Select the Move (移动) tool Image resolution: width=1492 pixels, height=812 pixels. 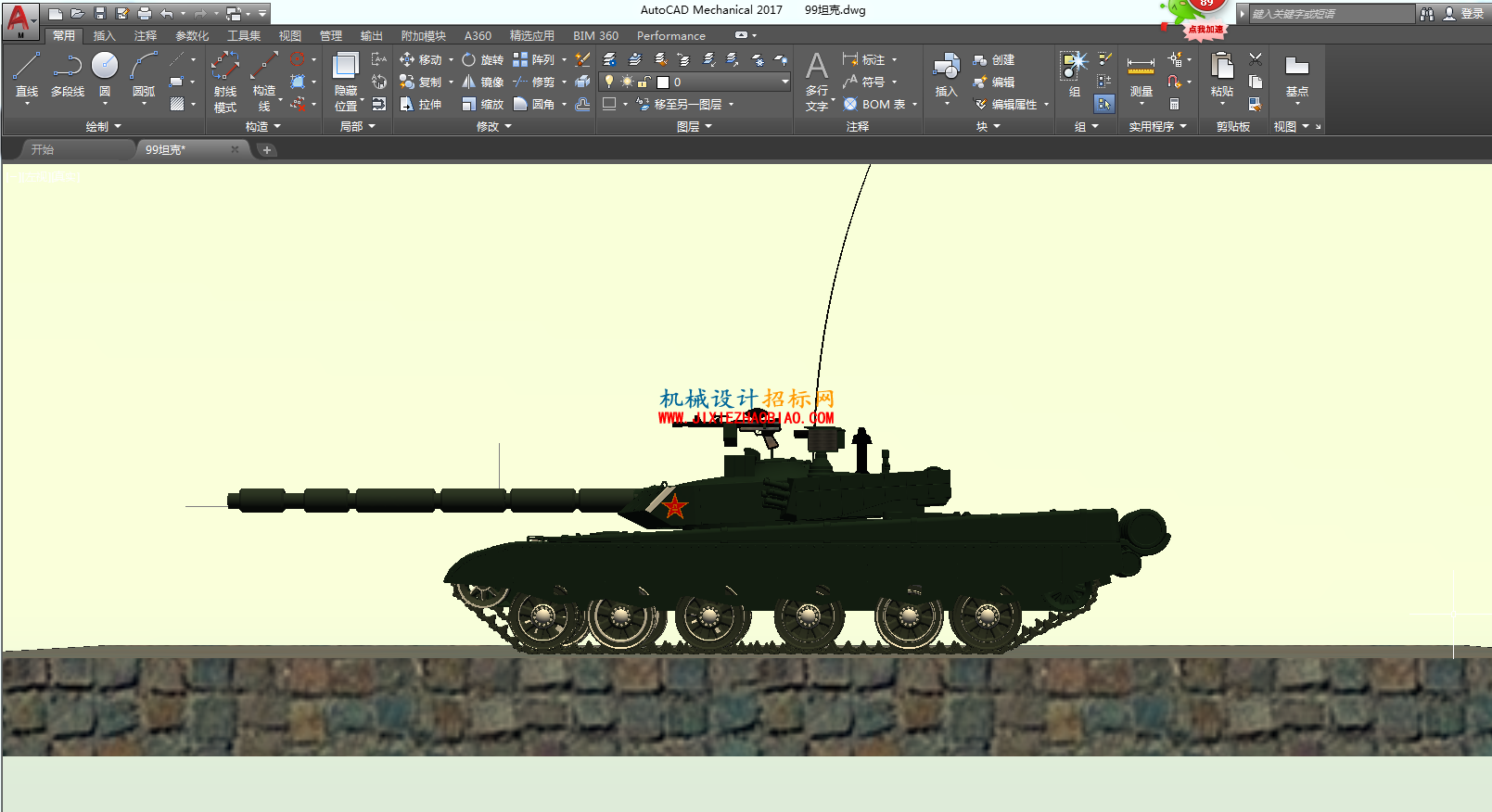420,59
